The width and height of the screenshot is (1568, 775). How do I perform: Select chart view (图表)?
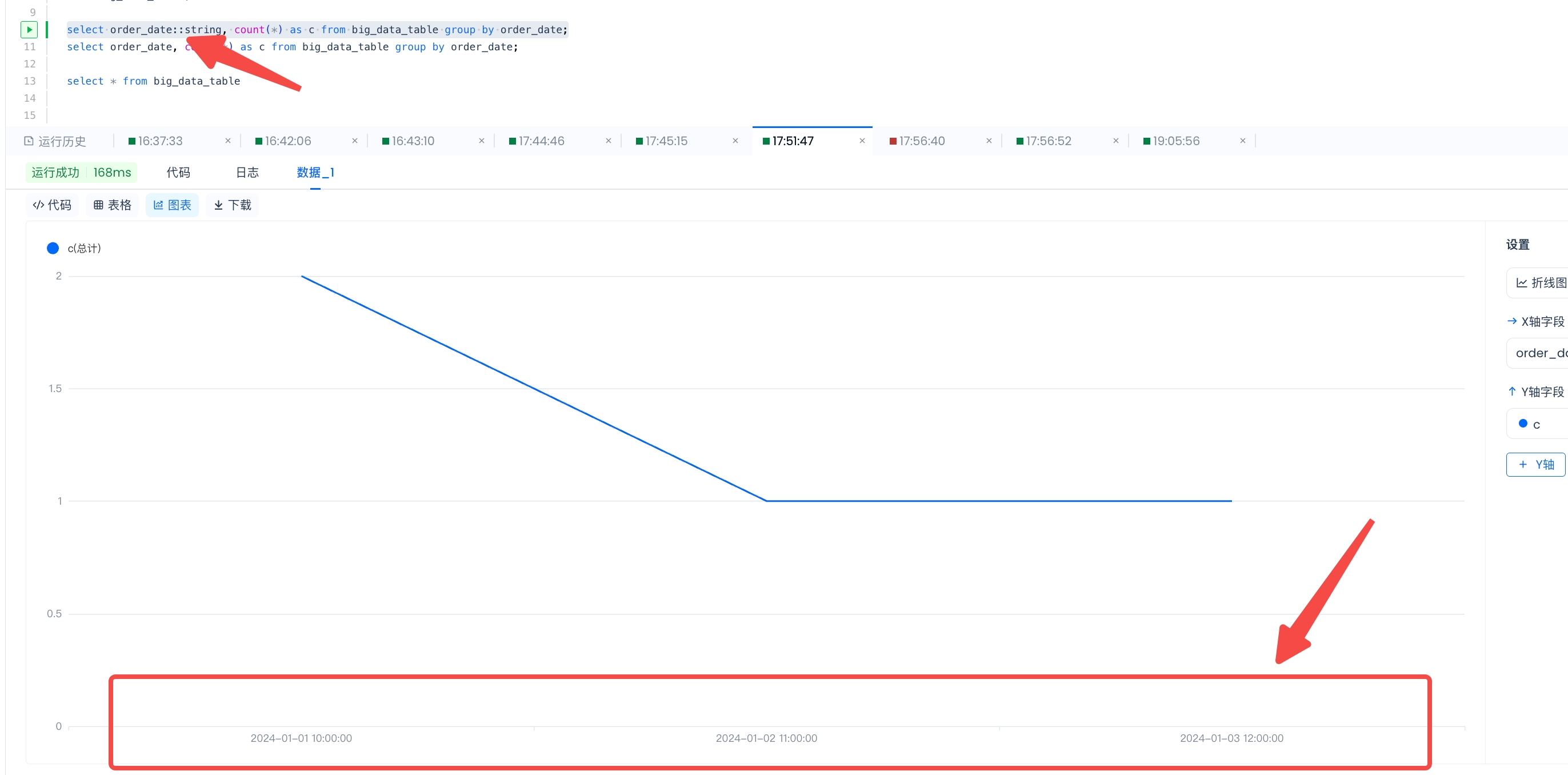click(x=172, y=205)
